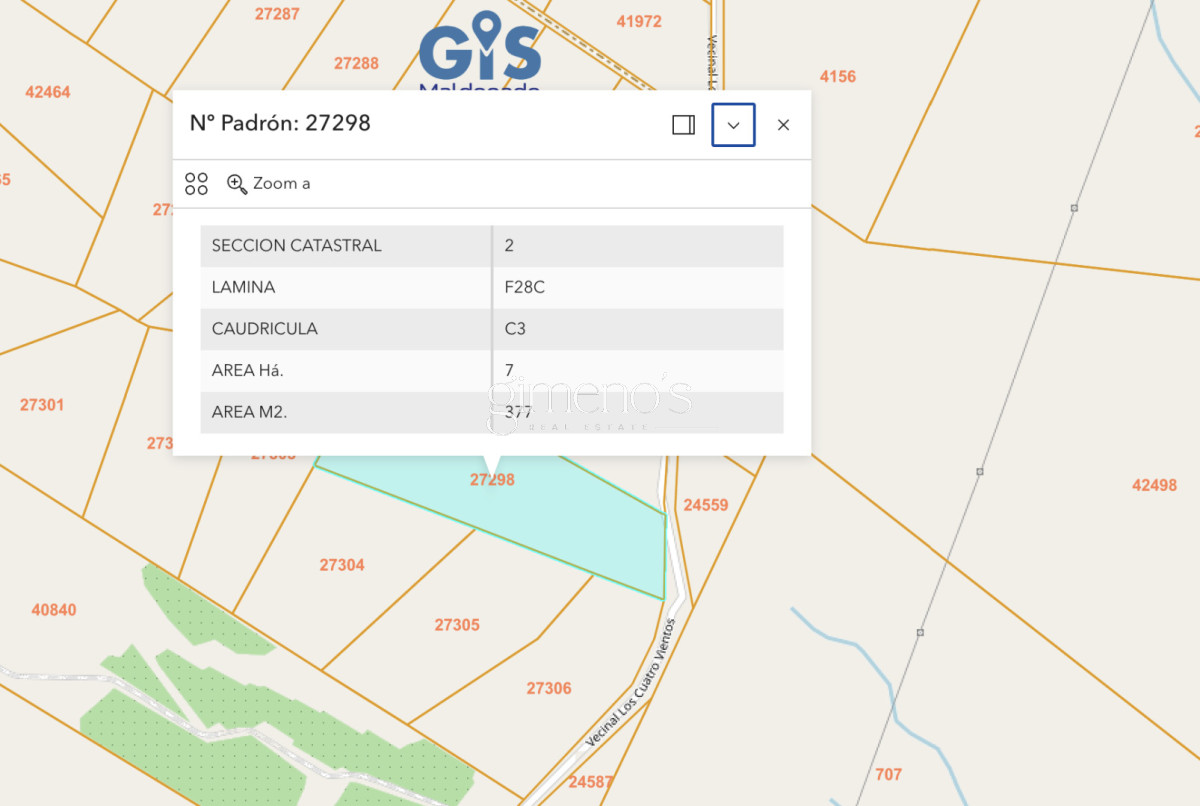Viewport: 1200px width, 806px height.
Task: Open the four-circle actions menu icon
Action: [x=196, y=184]
